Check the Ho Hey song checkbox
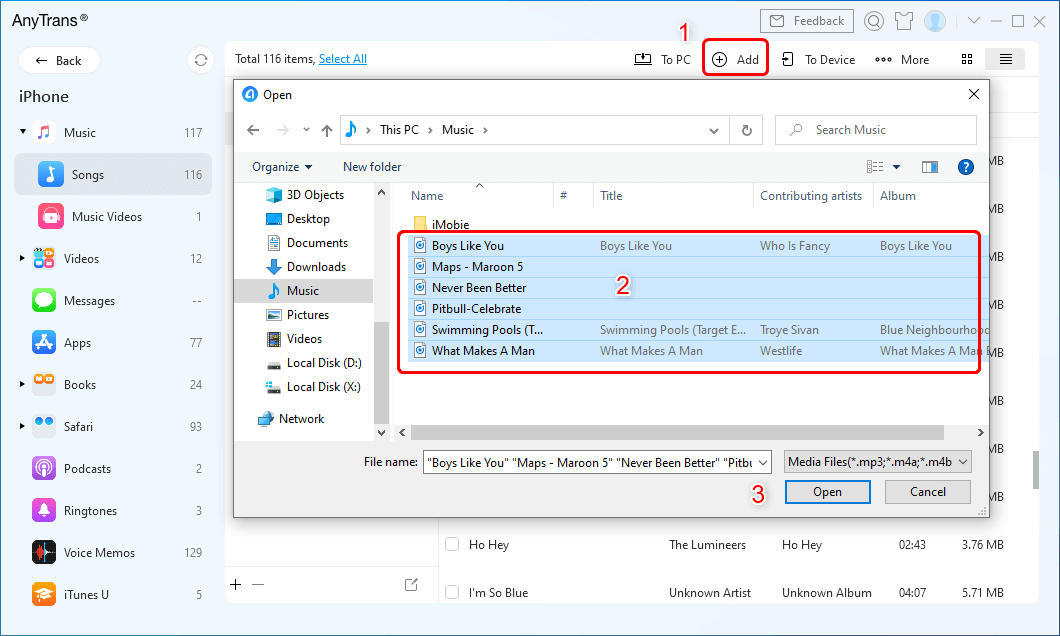This screenshot has height=636, width=1060. tap(452, 545)
